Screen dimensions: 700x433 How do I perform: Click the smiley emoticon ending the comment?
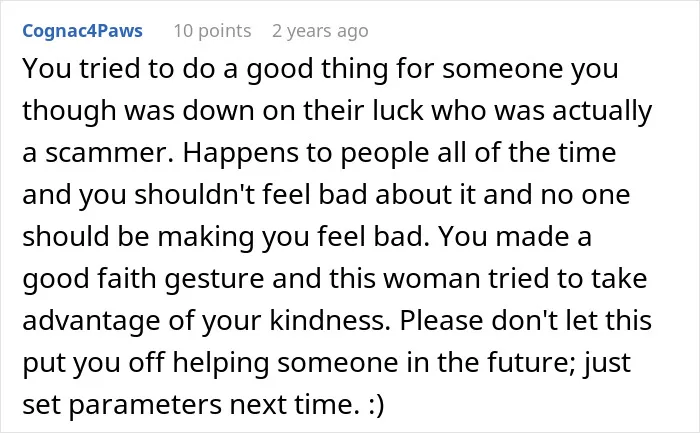pyautogui.click(x=376, y=404)
